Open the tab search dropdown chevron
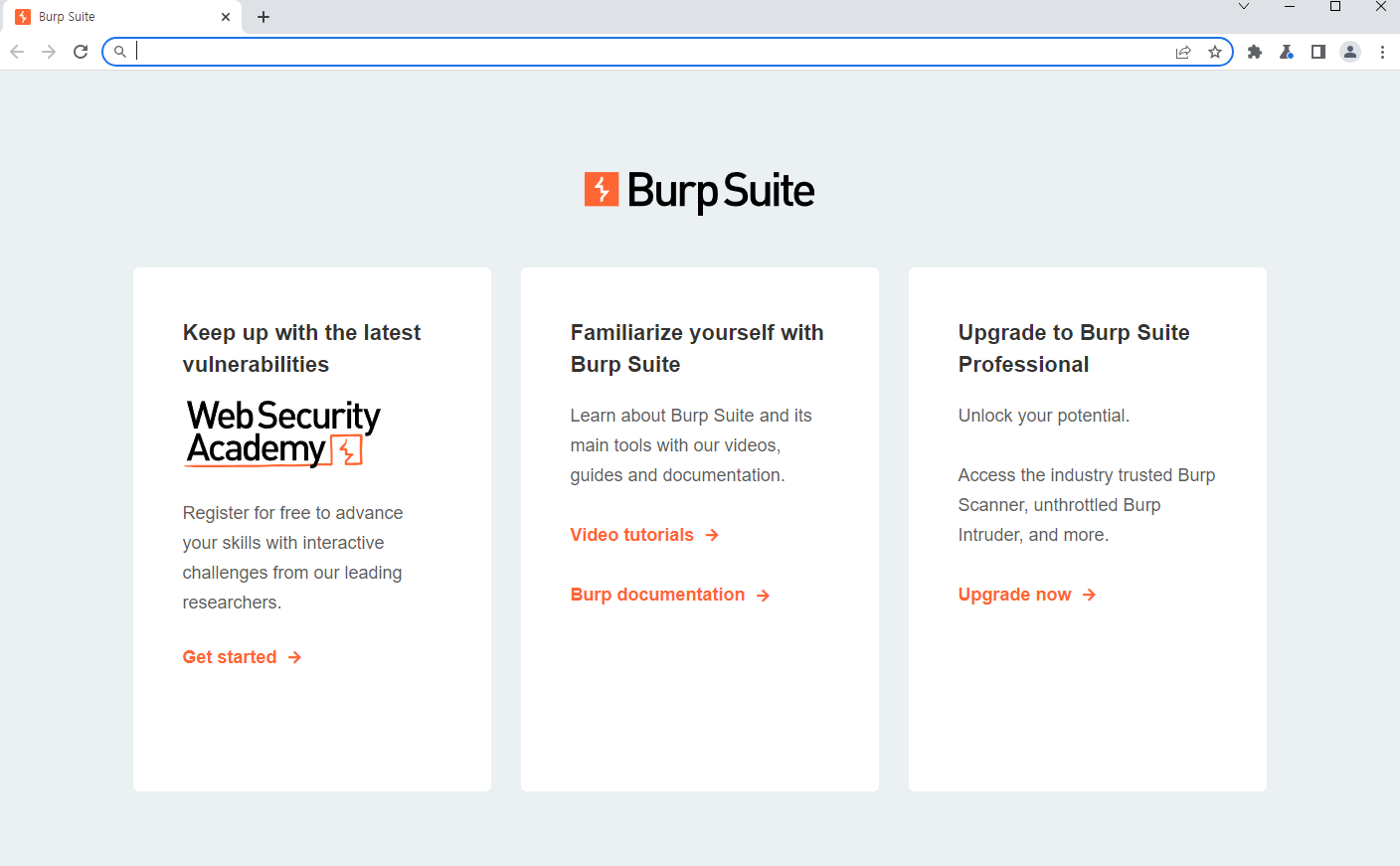The height and width of the screenshot is (866, 1400). (x=1243, y=7)
